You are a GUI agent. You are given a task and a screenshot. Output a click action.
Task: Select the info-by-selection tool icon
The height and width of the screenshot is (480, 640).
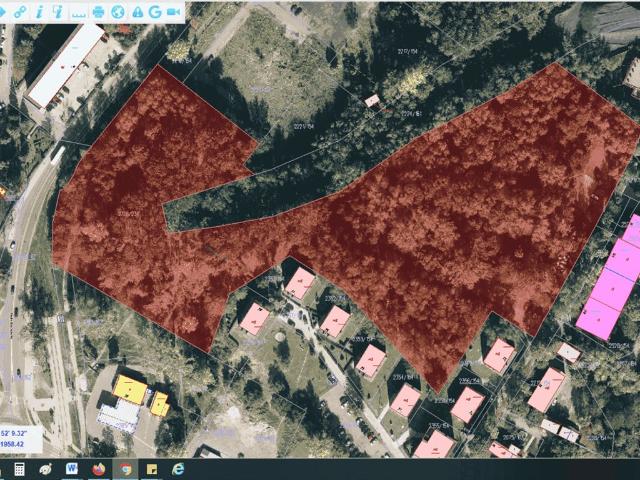click(58, 11)
